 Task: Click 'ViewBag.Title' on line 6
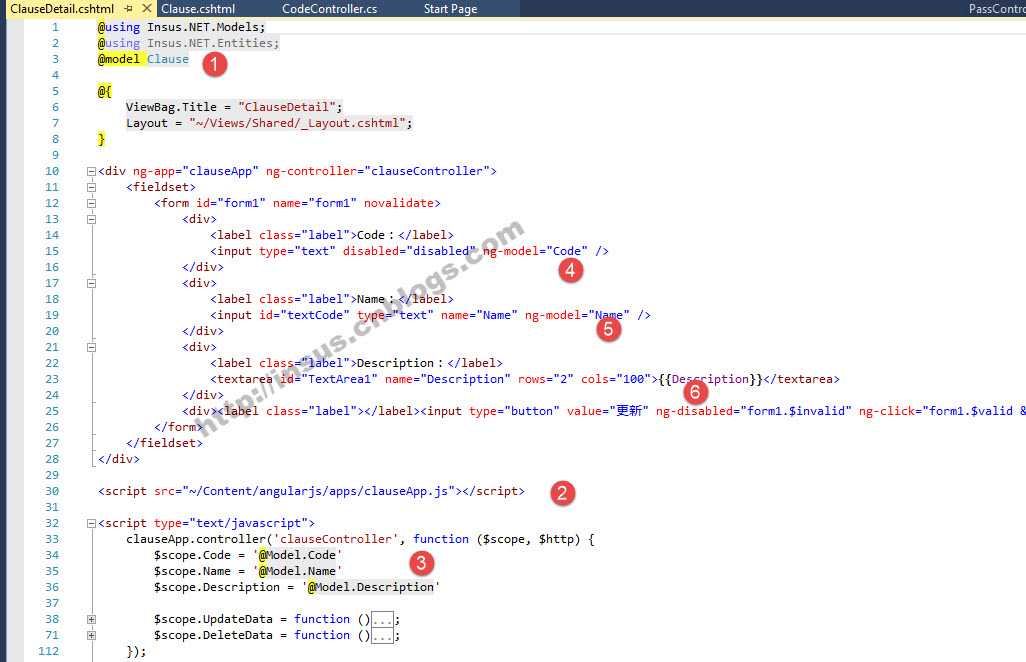coord(171,107)
